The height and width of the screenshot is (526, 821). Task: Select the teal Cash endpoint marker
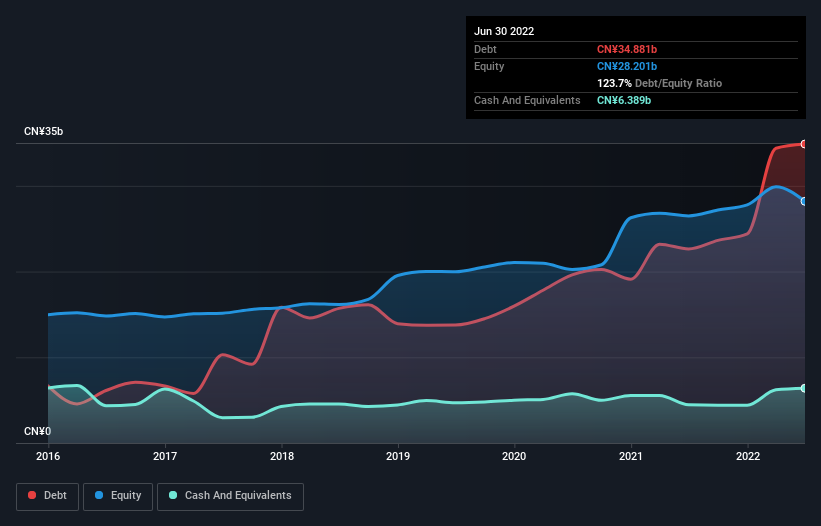pyautogui.click(x=804, y=388)
